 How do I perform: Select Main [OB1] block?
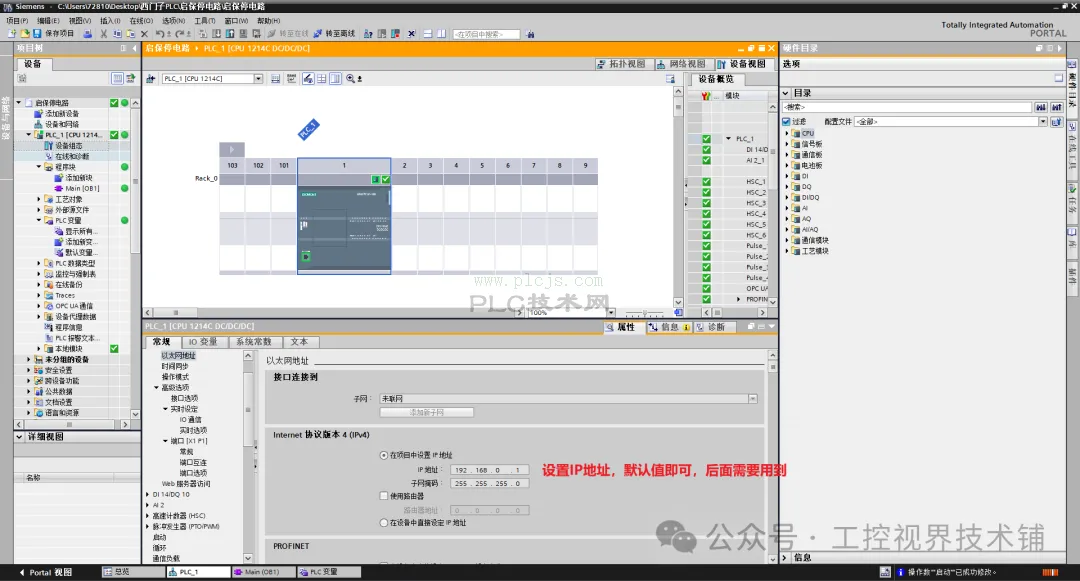click(82, 188)
